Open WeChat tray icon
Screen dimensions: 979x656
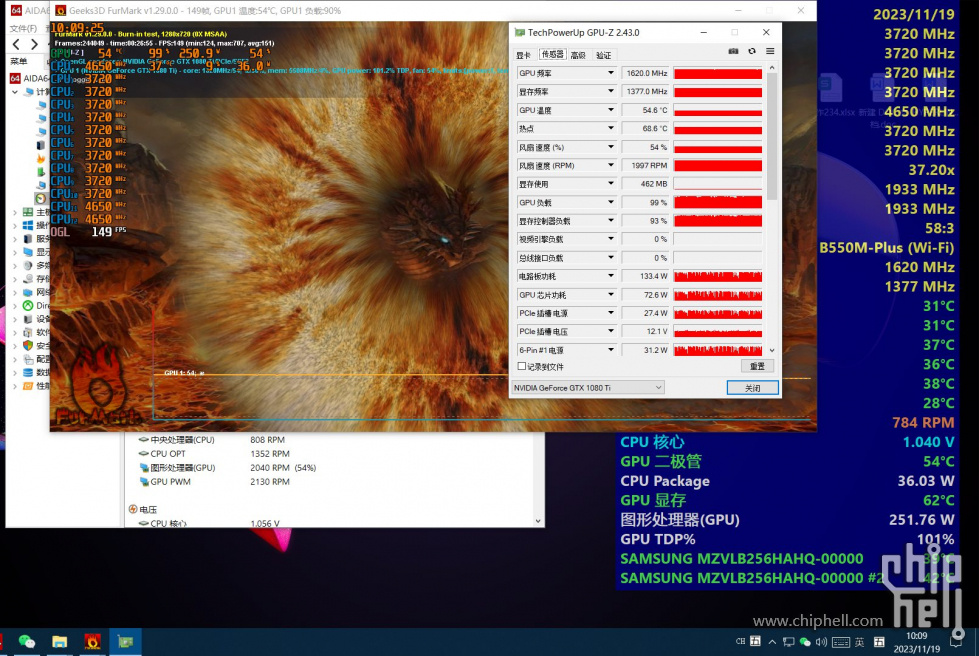(x=805, y=642)
